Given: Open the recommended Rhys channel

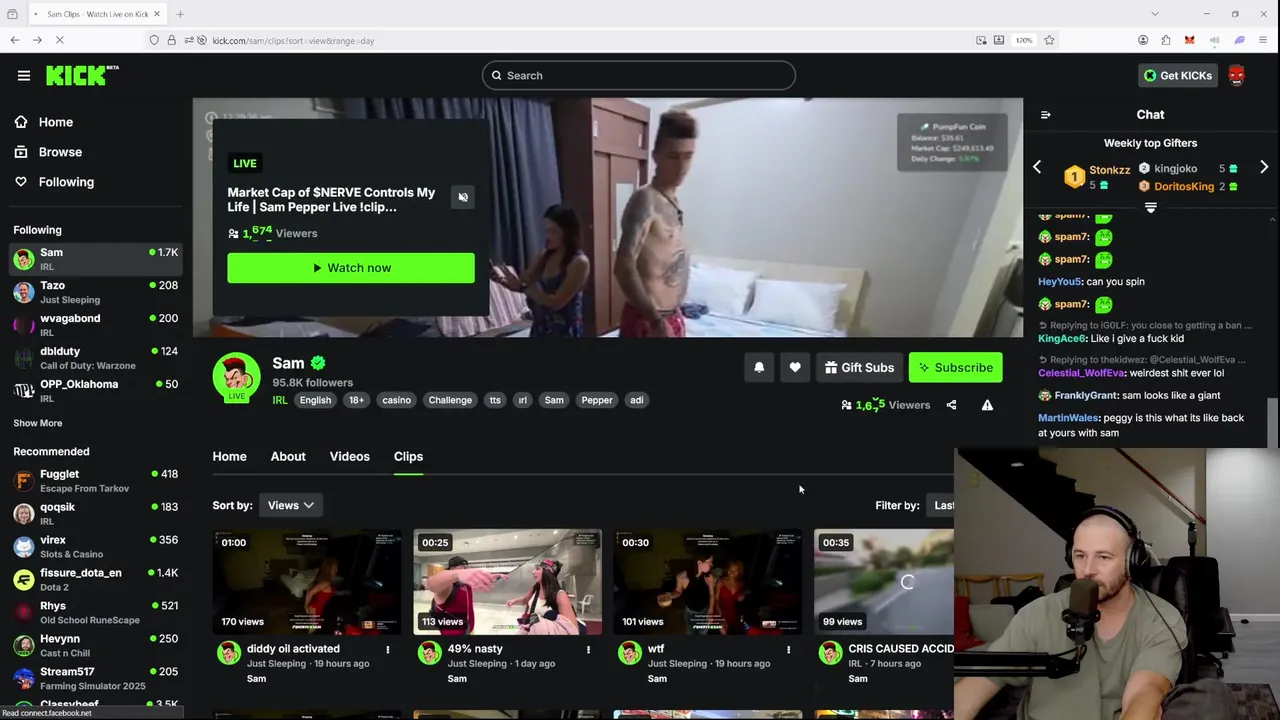Looking at the screenshot, I should pos(95,613).
